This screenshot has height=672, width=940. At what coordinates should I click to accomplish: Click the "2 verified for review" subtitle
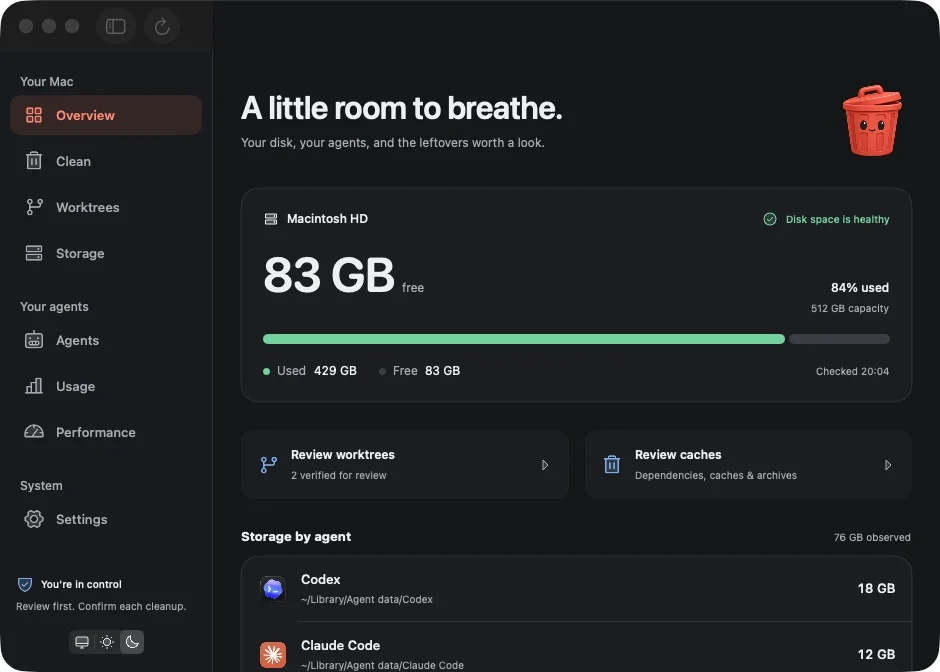(339, 475)
